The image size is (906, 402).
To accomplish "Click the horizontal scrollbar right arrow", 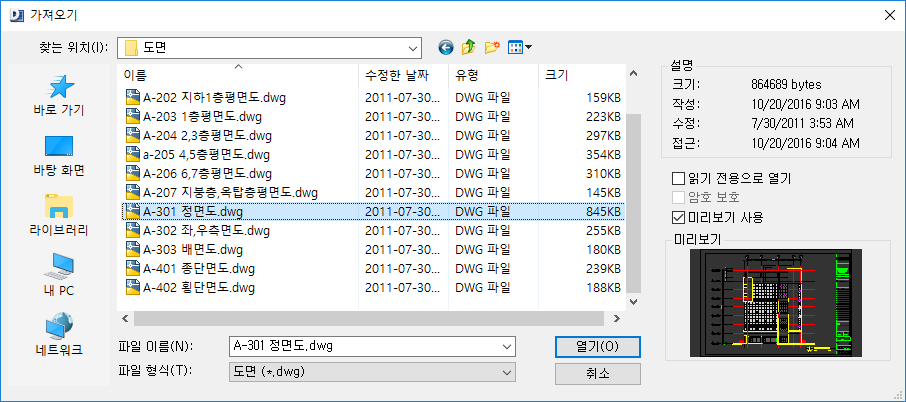I will [617, 318].
